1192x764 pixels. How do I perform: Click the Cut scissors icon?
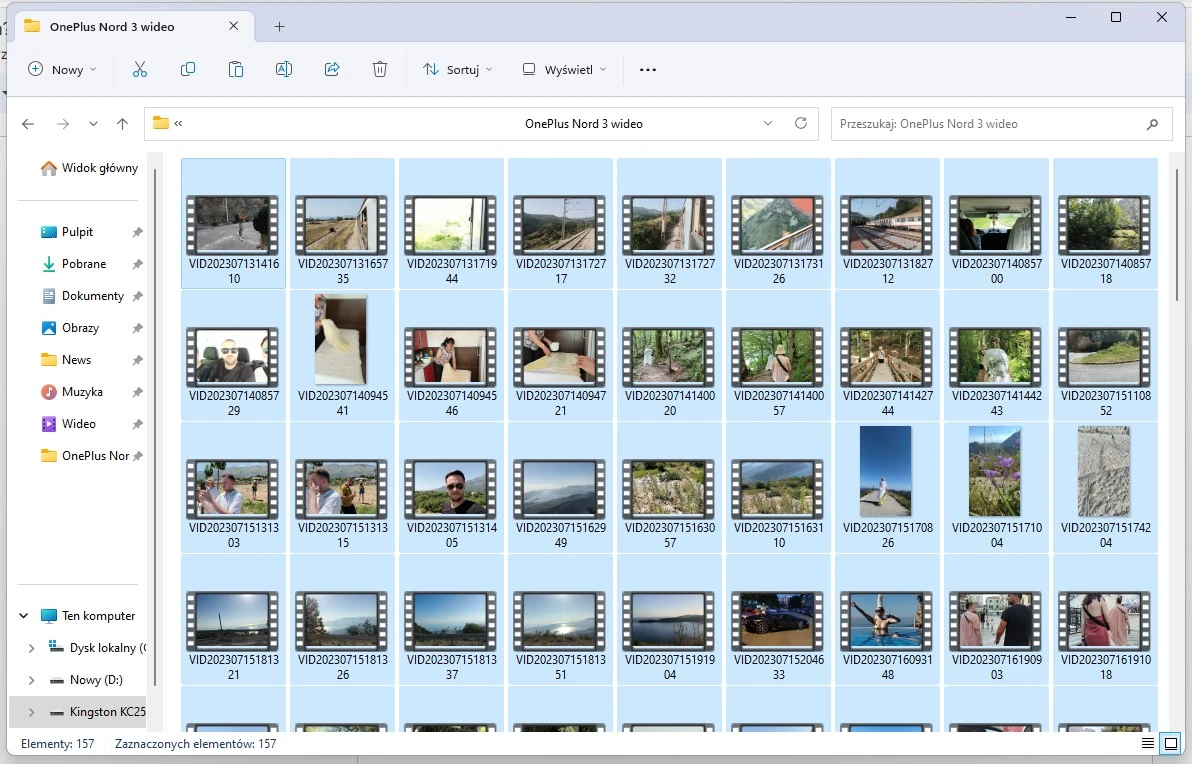click(x=140, y=69)
